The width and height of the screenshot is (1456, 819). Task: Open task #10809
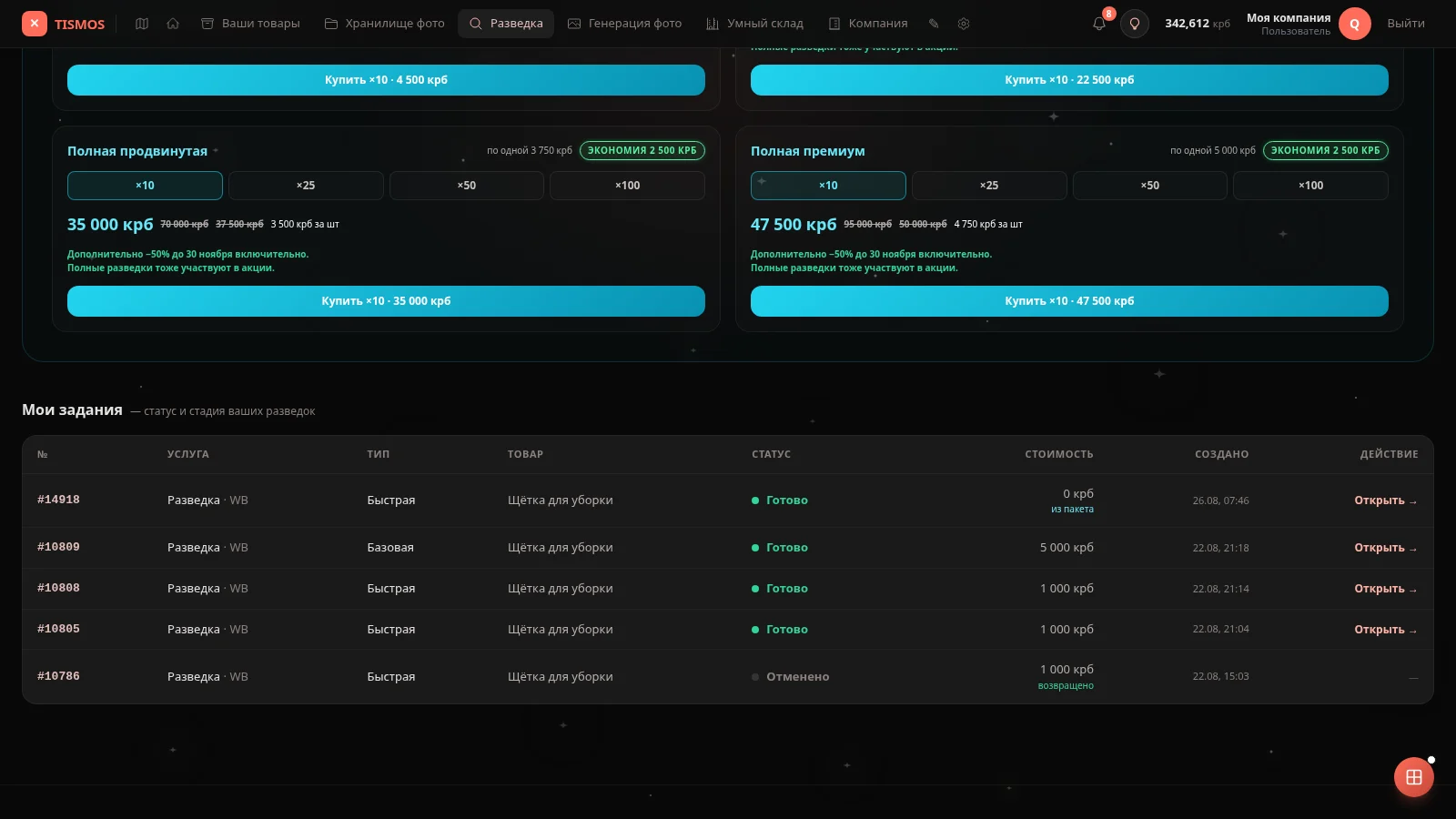(x=1385, y=548)
